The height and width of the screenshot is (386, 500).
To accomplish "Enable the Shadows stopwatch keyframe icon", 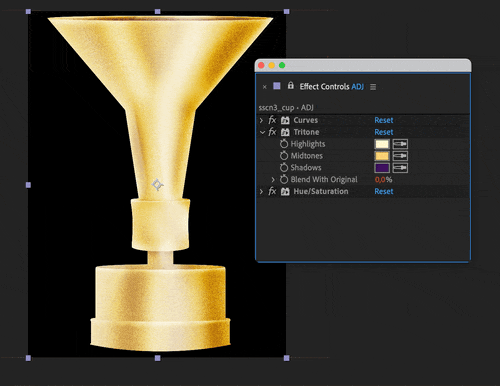I will (284, 167).
